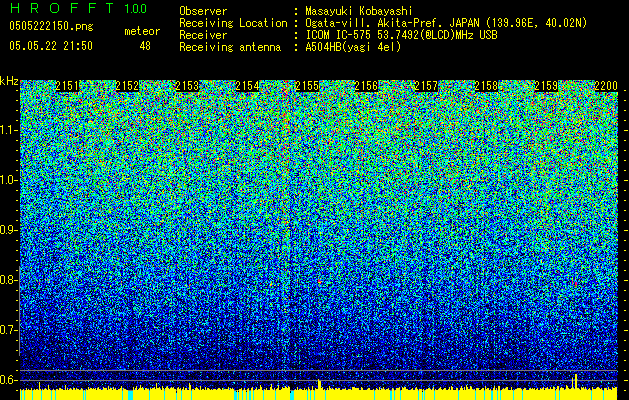Click the 2155 time marker

pos(307,86)
